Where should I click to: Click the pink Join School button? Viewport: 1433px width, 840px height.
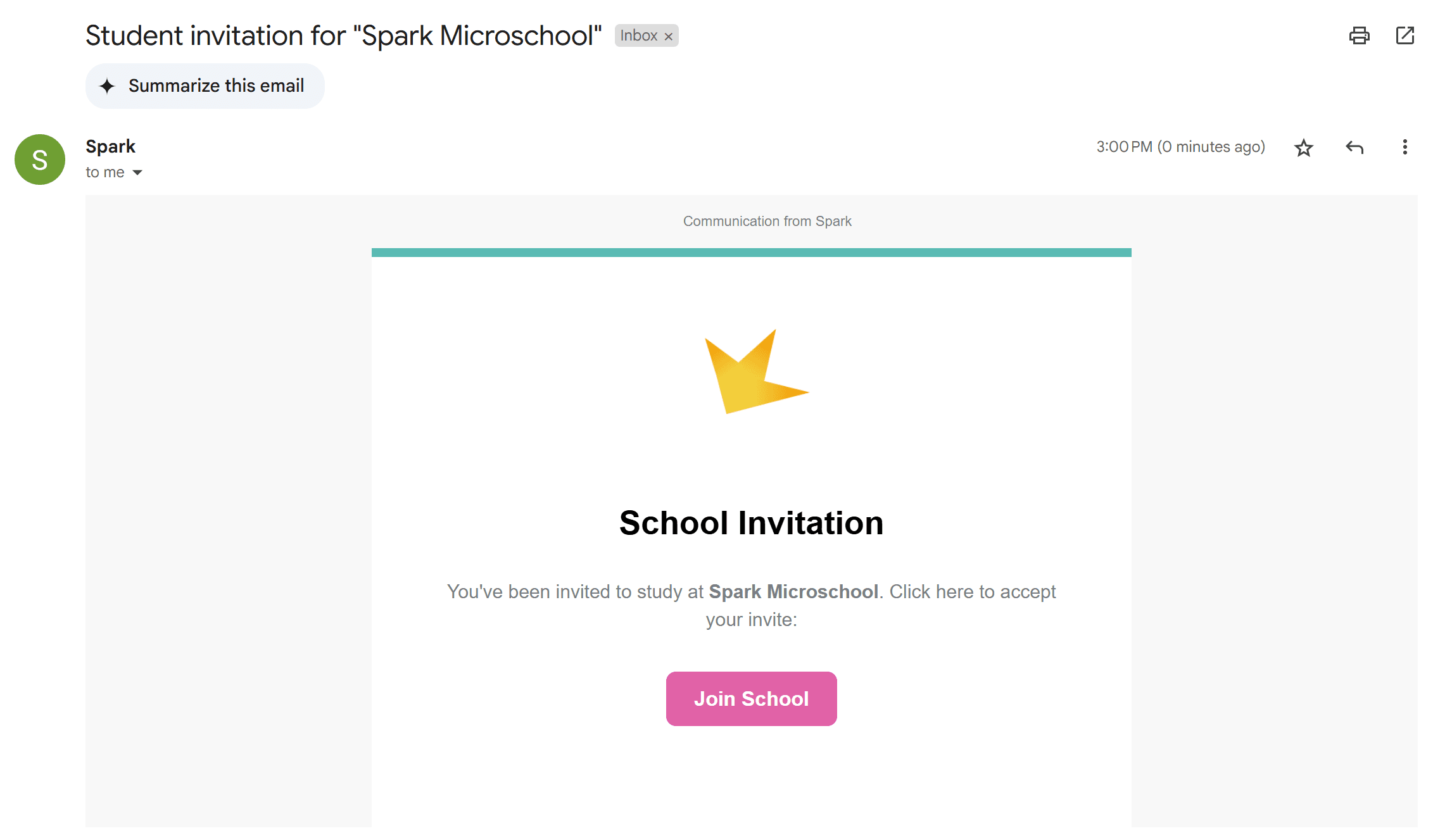(751, 698)
